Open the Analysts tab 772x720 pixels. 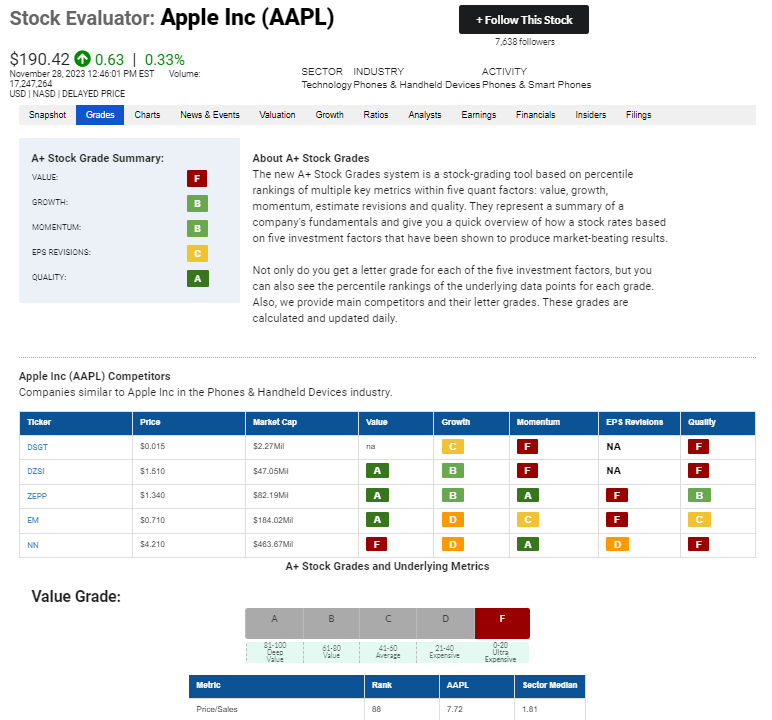[424, 115]
